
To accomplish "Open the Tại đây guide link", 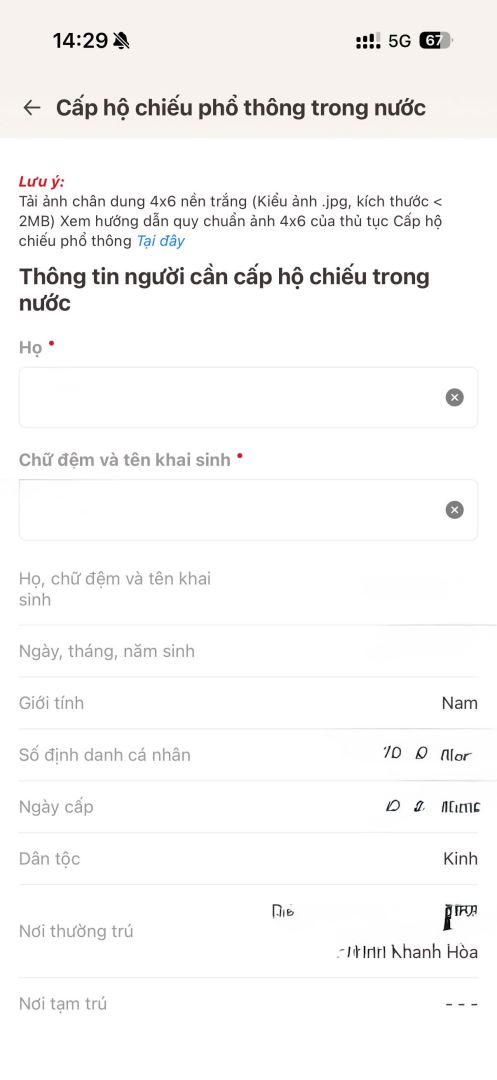I will point(160,241).
